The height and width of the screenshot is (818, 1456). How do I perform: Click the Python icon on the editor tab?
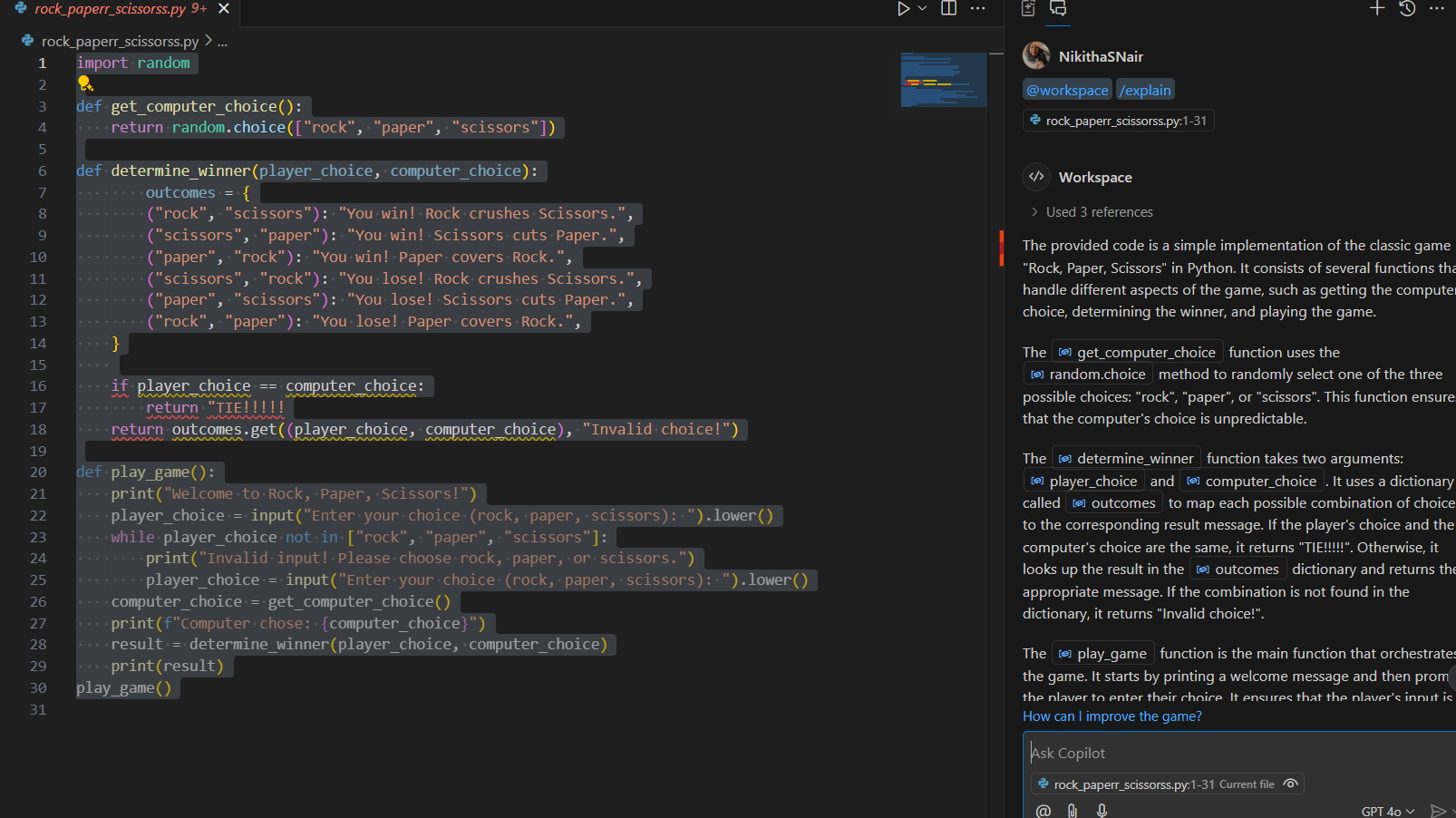tap(21, 8)
